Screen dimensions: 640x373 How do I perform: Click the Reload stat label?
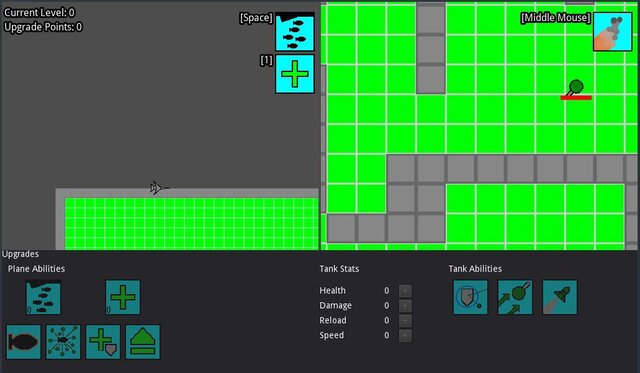(333, 320)
